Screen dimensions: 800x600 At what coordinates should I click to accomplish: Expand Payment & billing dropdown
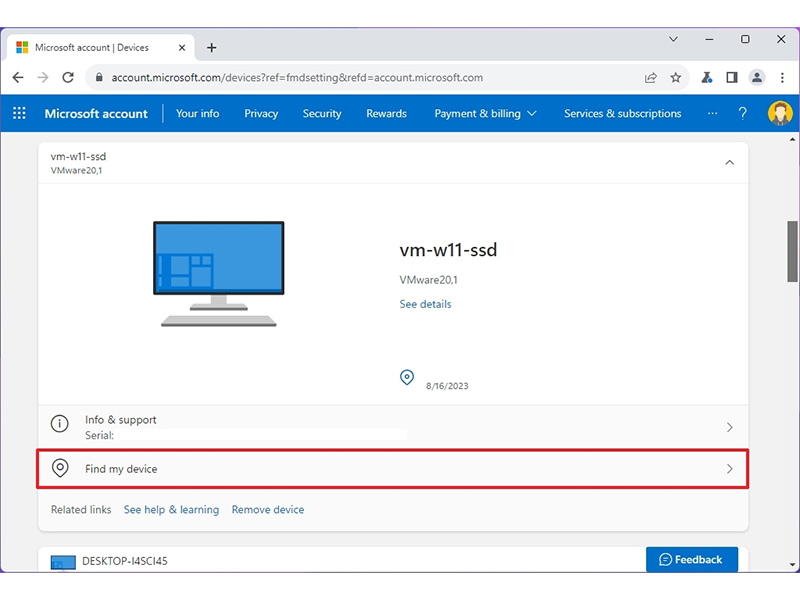click(485, 113)
